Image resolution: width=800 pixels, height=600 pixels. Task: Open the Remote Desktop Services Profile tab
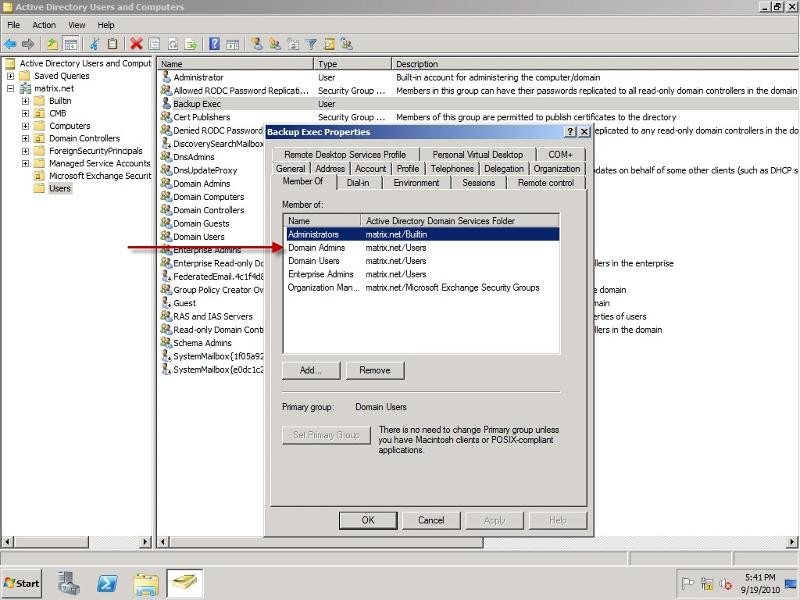345,154
